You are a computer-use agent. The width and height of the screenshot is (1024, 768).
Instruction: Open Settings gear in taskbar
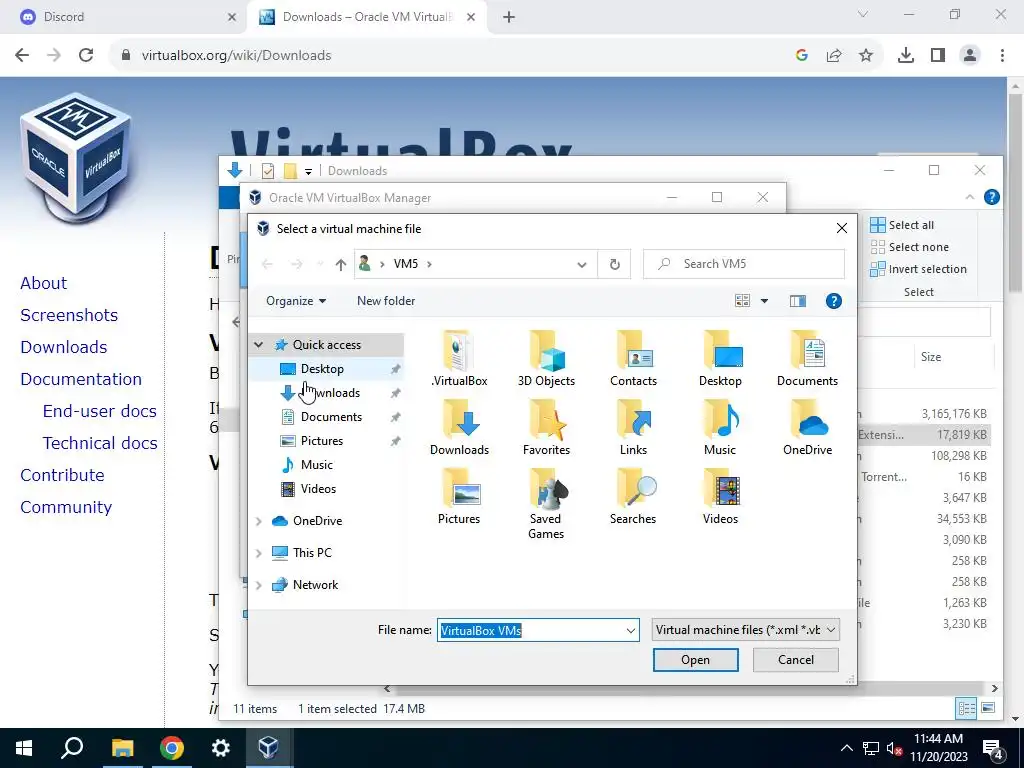(x=220, y=748)
